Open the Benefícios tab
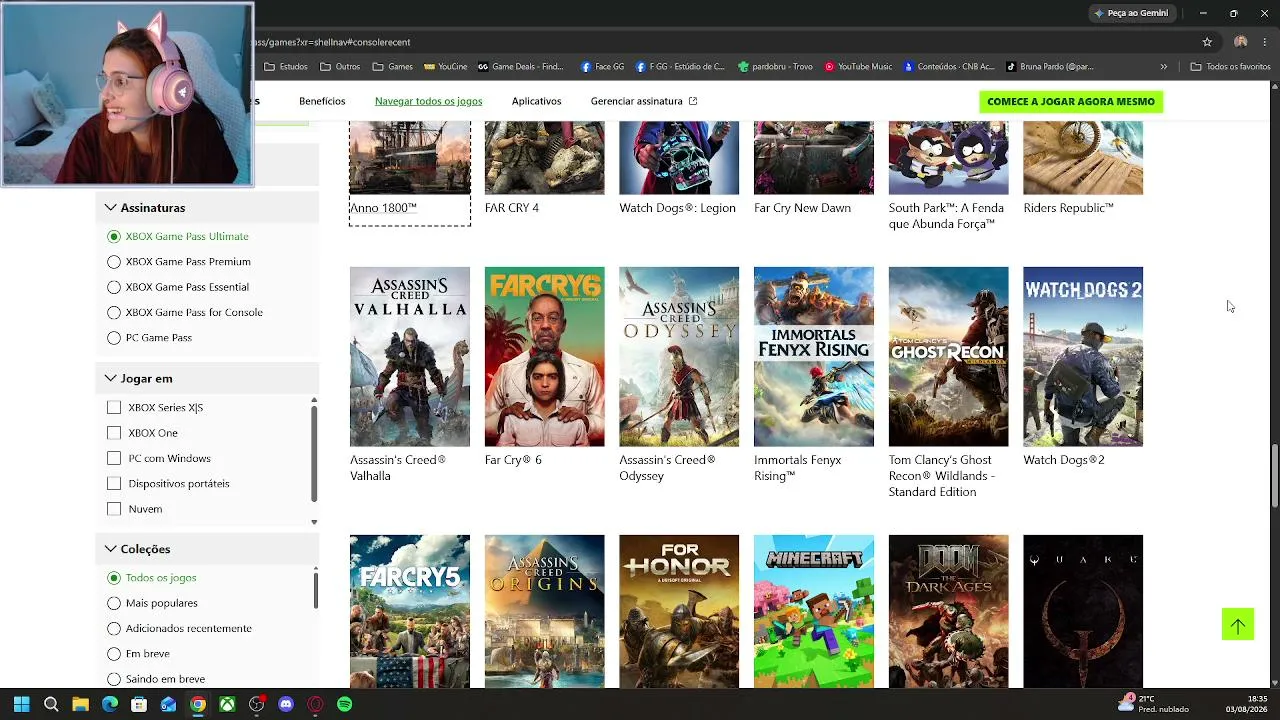 tap(322, 101)
